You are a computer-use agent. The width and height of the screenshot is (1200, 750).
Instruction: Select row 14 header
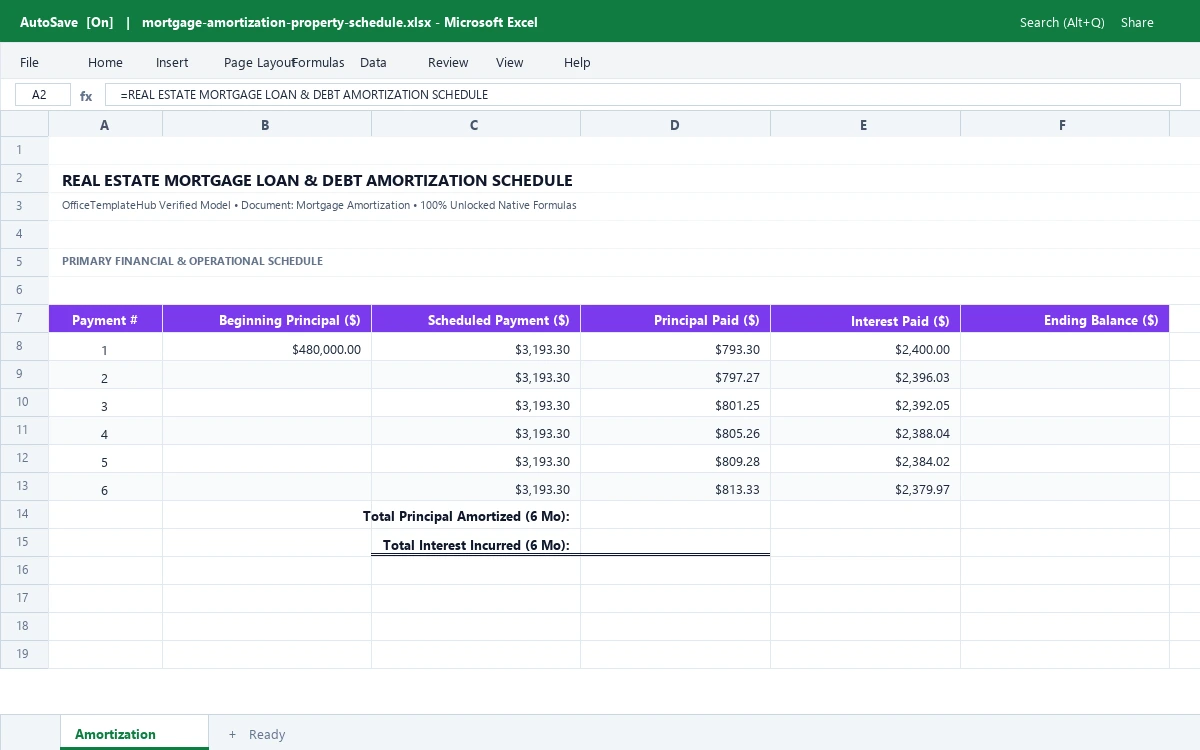24,514
